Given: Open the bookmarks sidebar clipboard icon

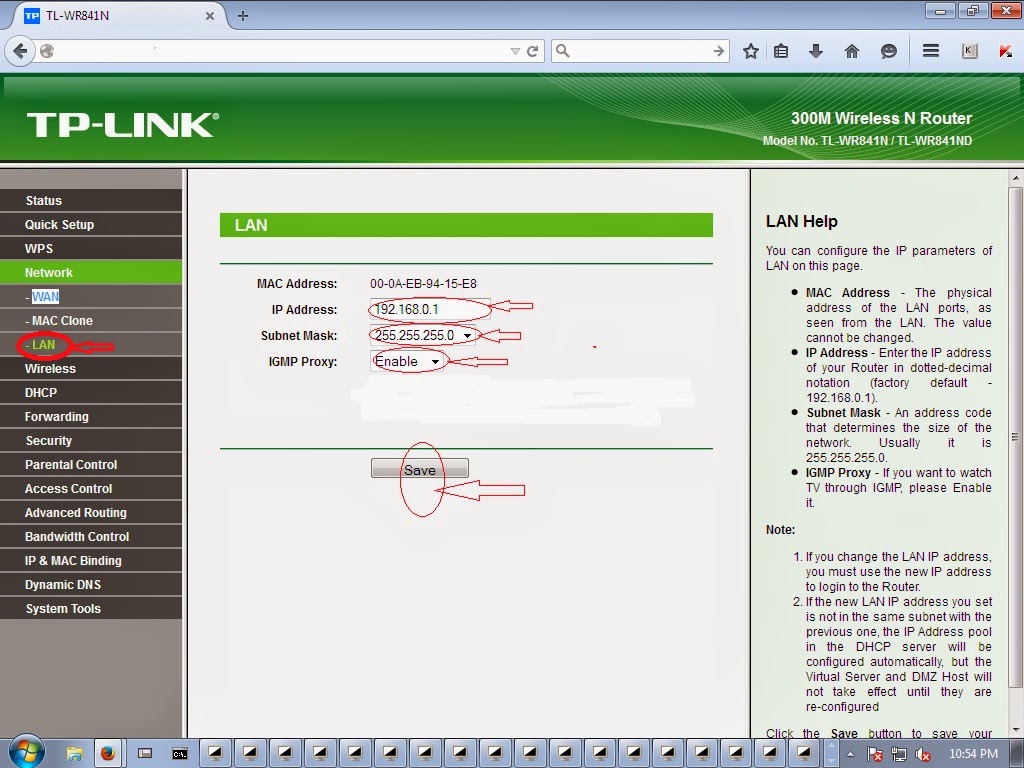Looking at the screenshot, I should (x=781, y=51).
